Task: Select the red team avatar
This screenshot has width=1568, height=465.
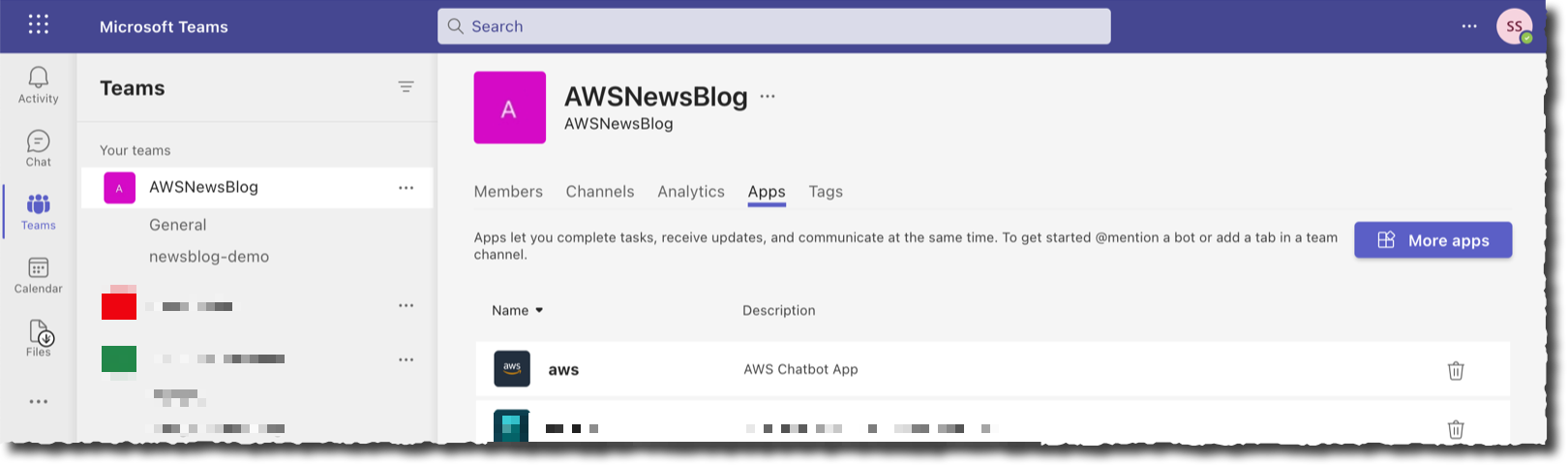Action: [119, 304]
